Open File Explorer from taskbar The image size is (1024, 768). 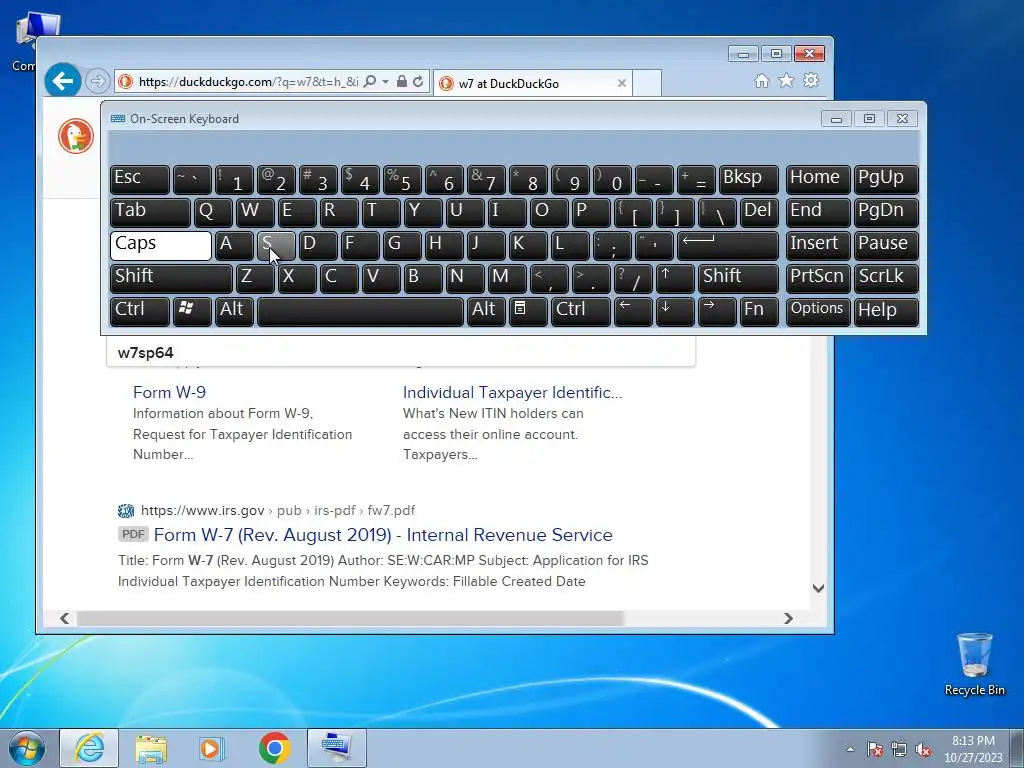coord(151,748)
